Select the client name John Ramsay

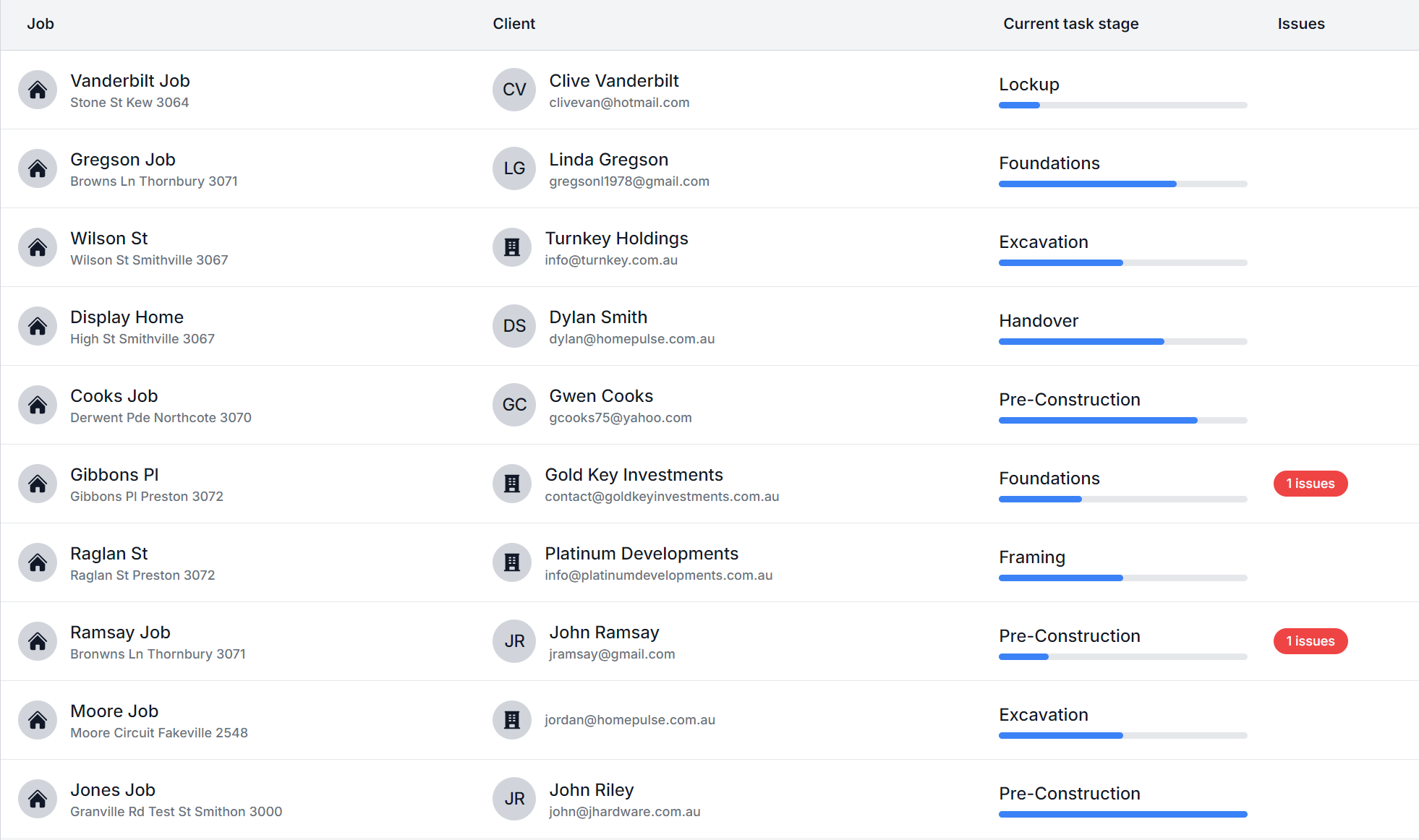[605, 633]
